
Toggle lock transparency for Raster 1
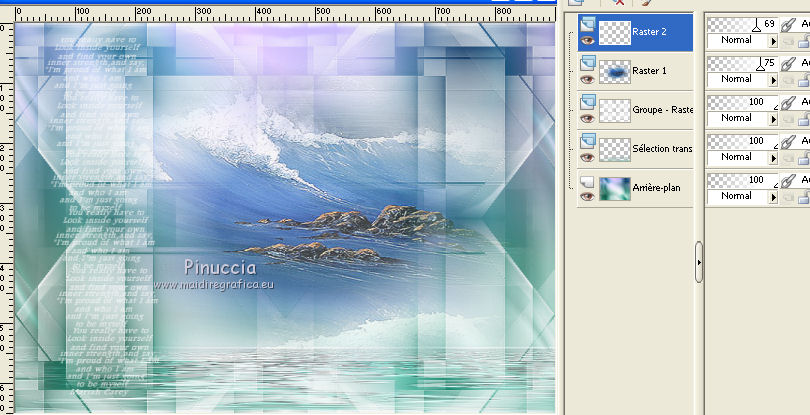804,81
